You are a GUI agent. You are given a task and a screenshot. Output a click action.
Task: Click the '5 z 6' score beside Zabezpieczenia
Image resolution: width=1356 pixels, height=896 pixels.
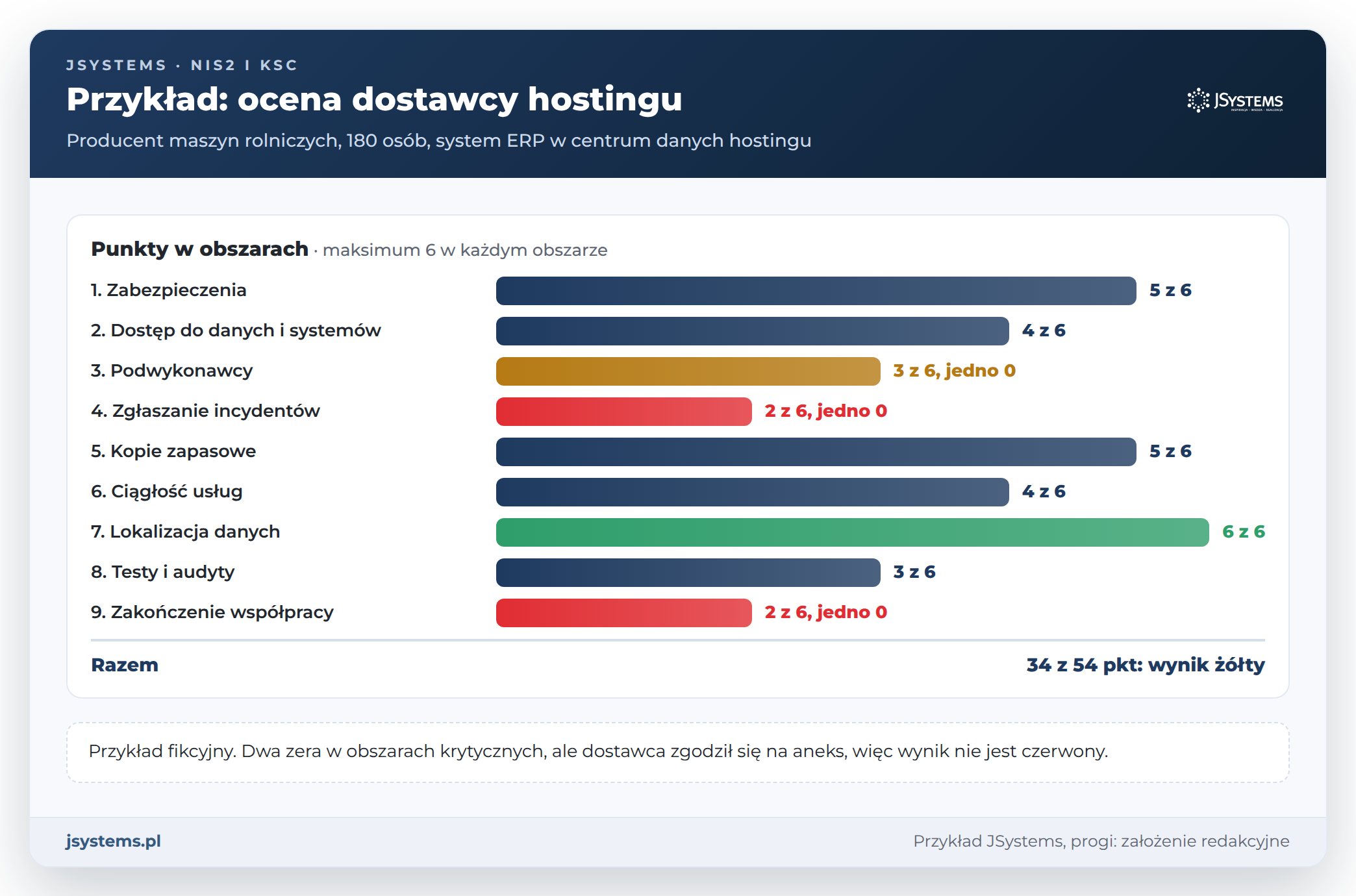[1171, 290]
